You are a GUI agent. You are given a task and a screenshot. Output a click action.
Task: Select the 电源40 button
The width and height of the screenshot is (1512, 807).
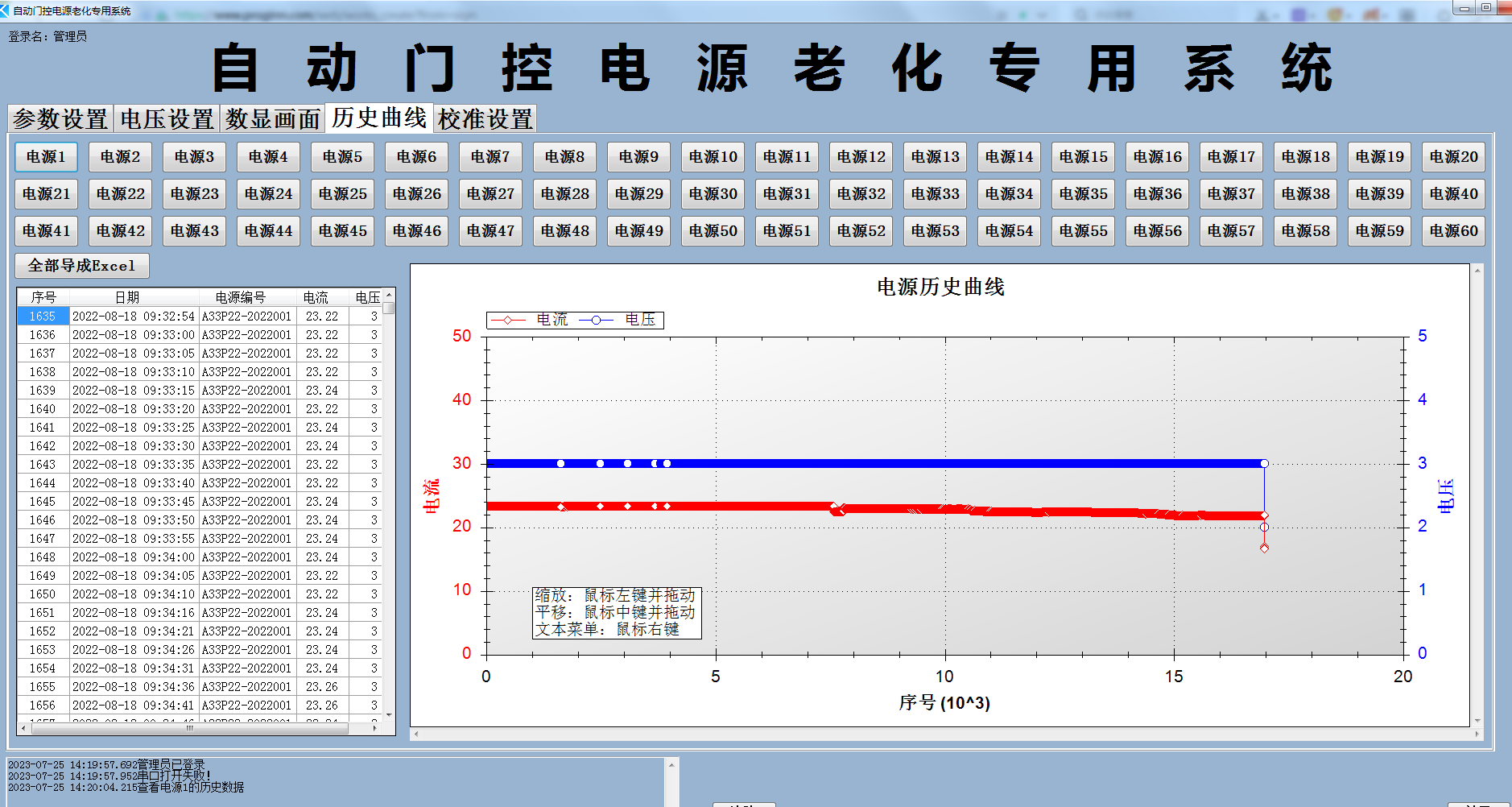(1453, 194)
